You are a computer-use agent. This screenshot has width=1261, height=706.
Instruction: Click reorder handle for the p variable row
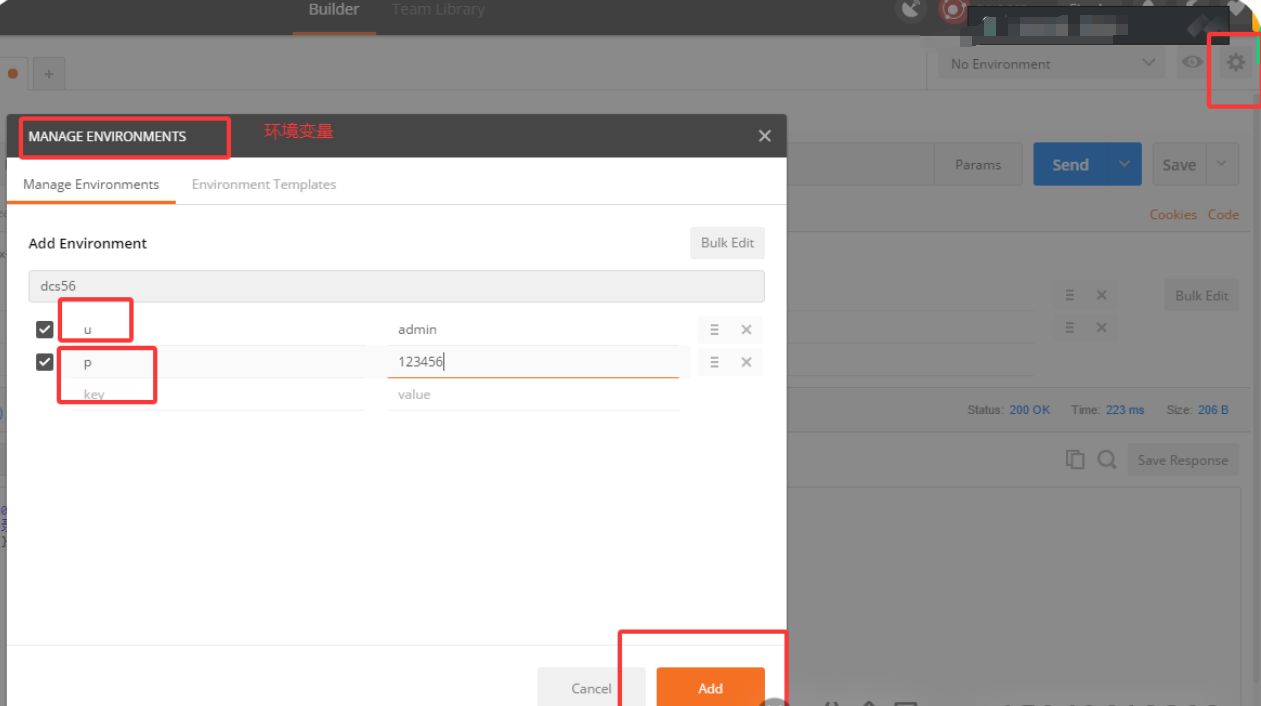[x=714, y=362]
